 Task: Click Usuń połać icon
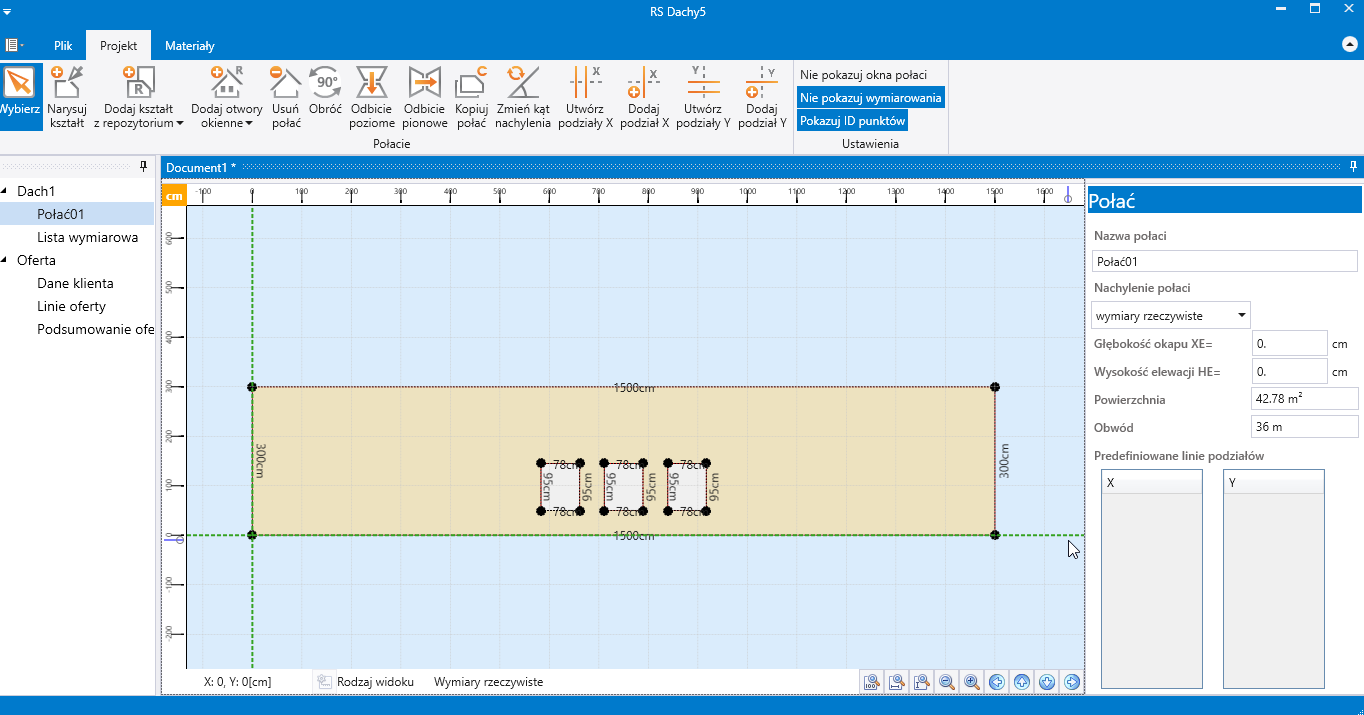pyautogui.click(x=286, y=97)
